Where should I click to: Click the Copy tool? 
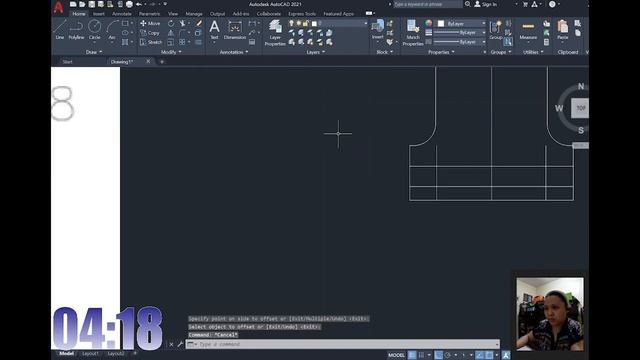pyautogui.click(x=150, y=33)
